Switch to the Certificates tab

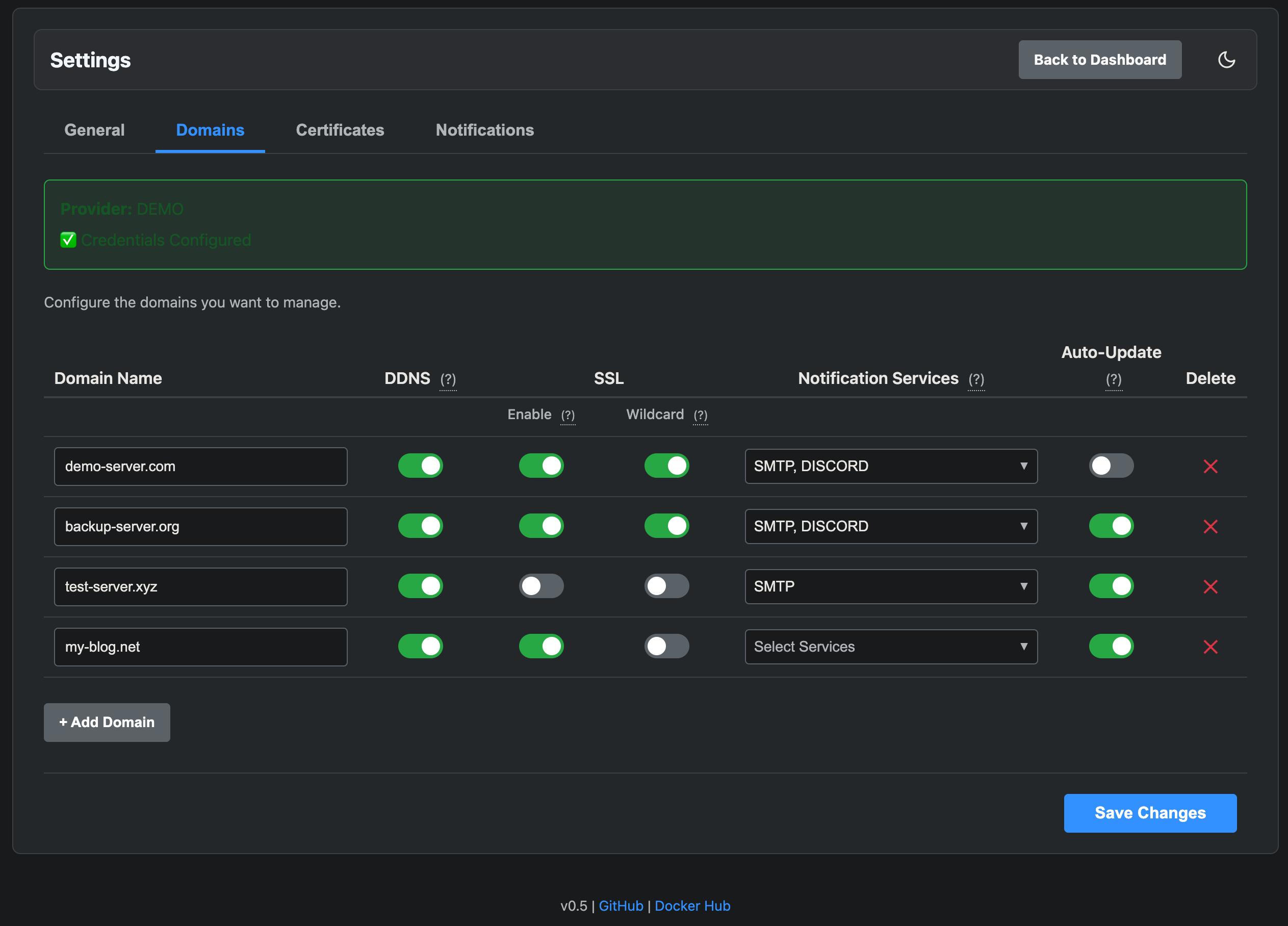[340, 130]
